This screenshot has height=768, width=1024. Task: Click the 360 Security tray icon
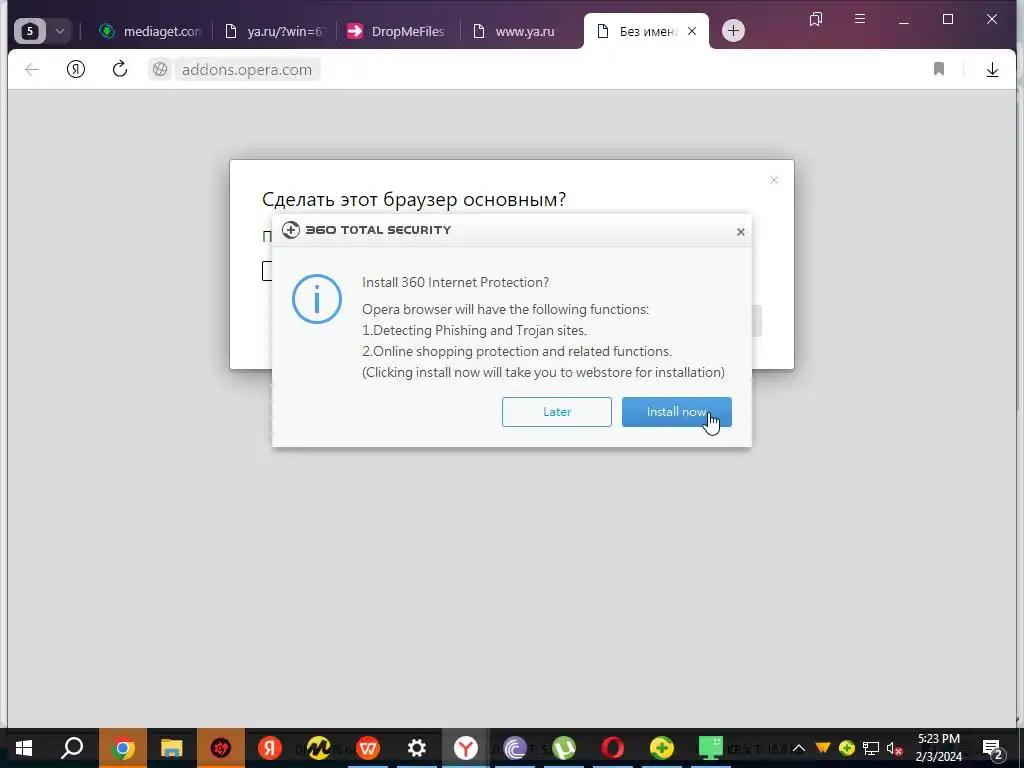pyautogui.click(x=847, y=748)
